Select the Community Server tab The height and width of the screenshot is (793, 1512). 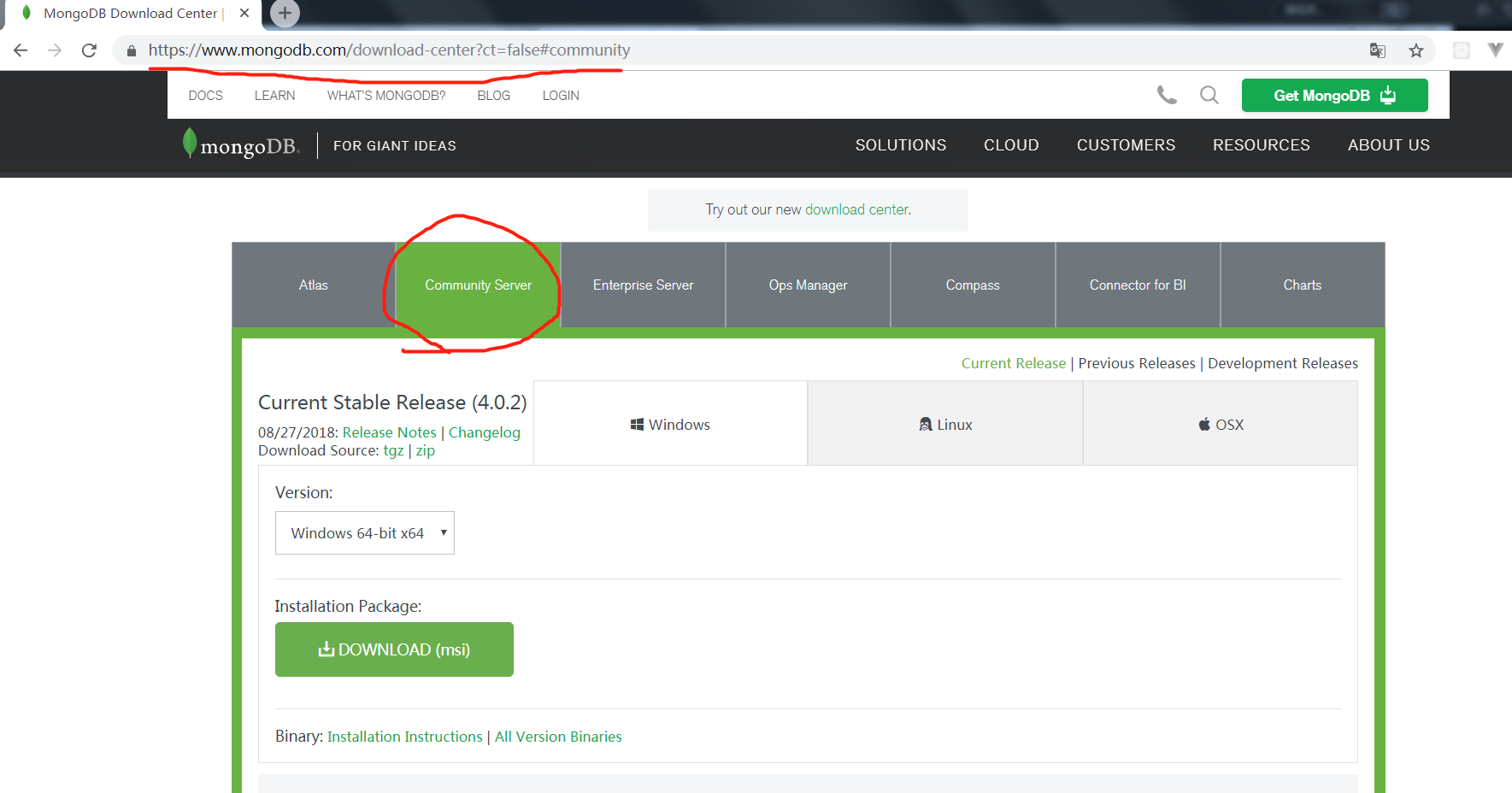click(x=478, y=285)
